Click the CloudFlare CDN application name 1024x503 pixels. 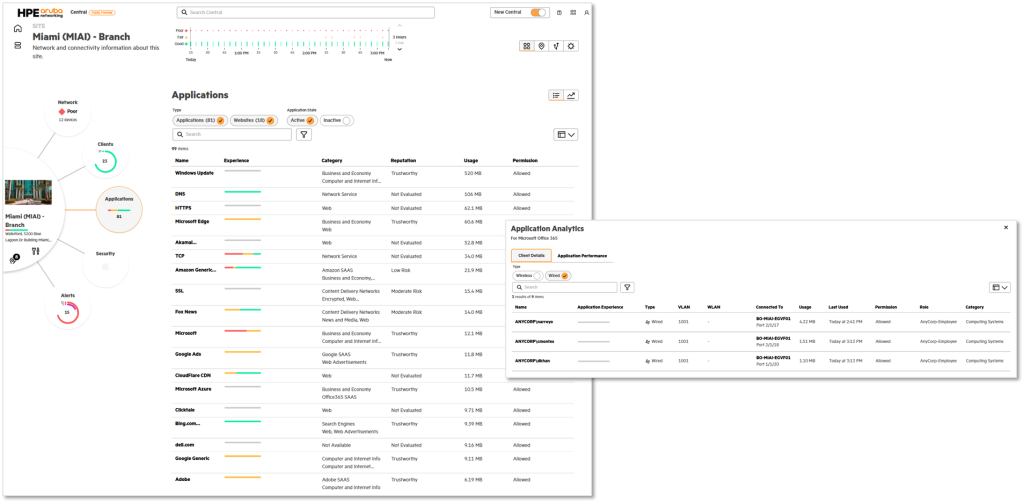(193, 375)
